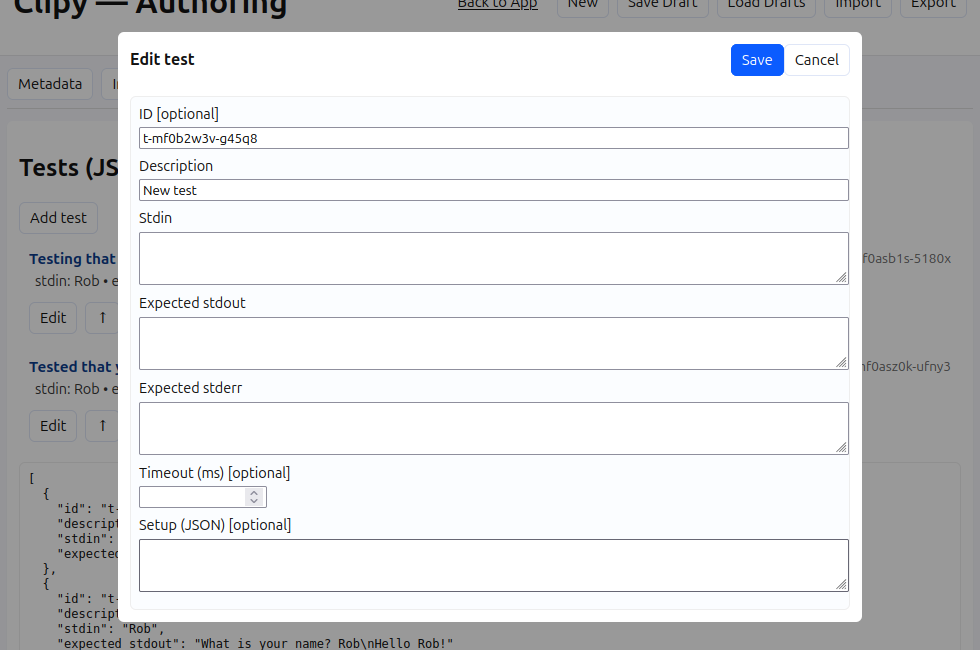Click Edit for the first test
Viewport: 980px width, 650px height.
(x=53, y=318)
